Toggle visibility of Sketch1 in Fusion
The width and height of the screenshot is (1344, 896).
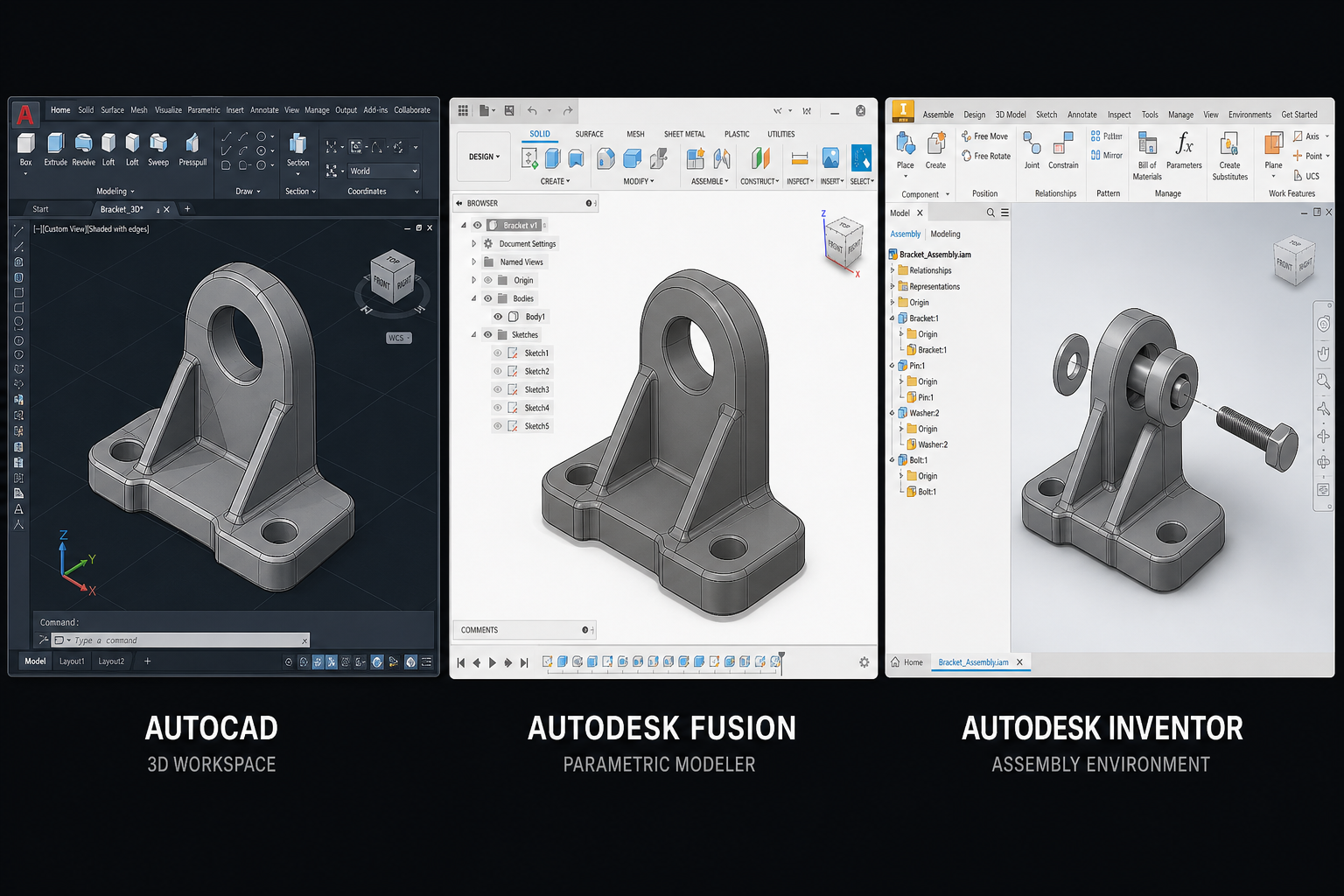pos(498,353)
